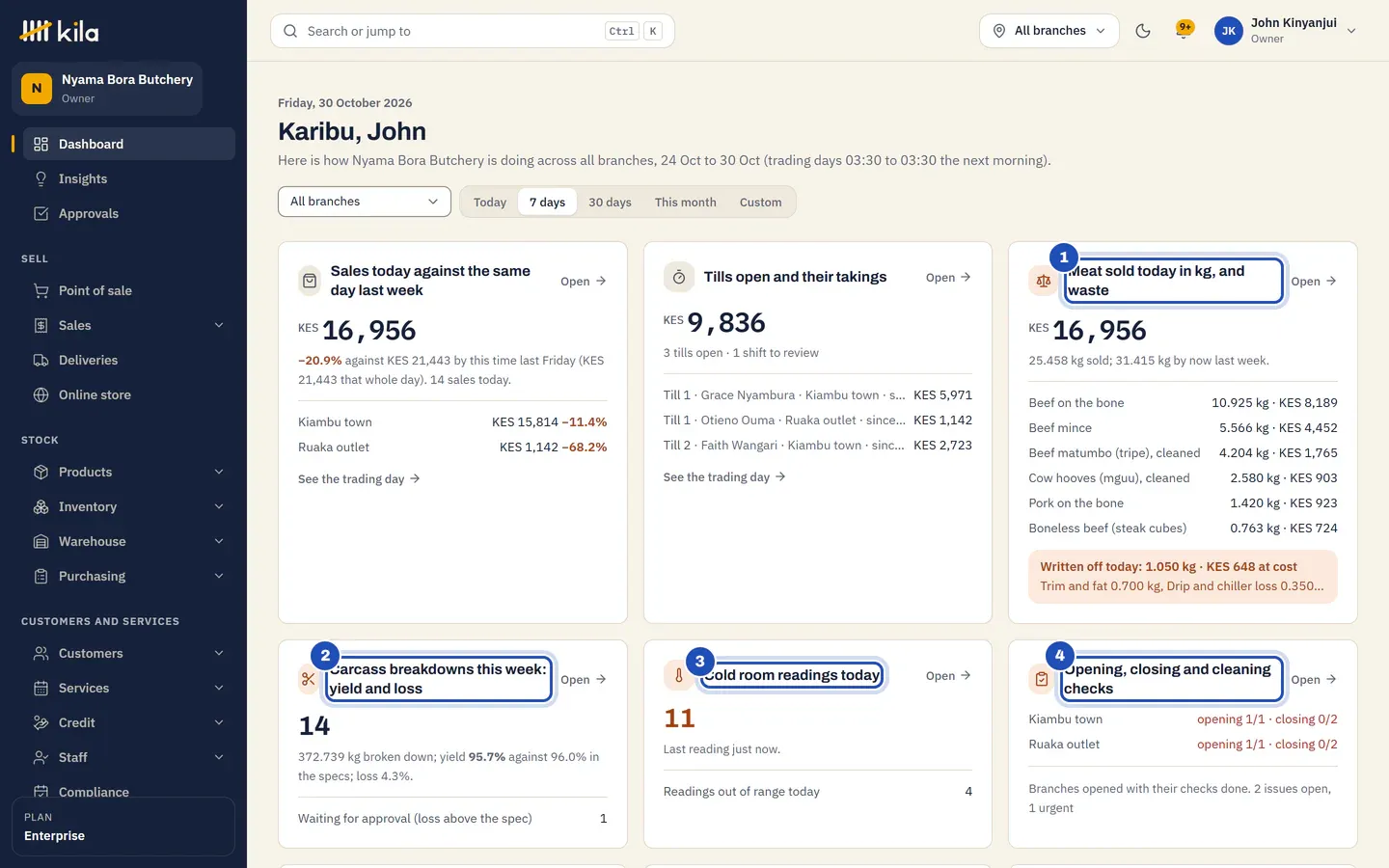The image size is (1389, 868).
Task: Expand the Products sidebar menu
Action: [x=129, y=472]
